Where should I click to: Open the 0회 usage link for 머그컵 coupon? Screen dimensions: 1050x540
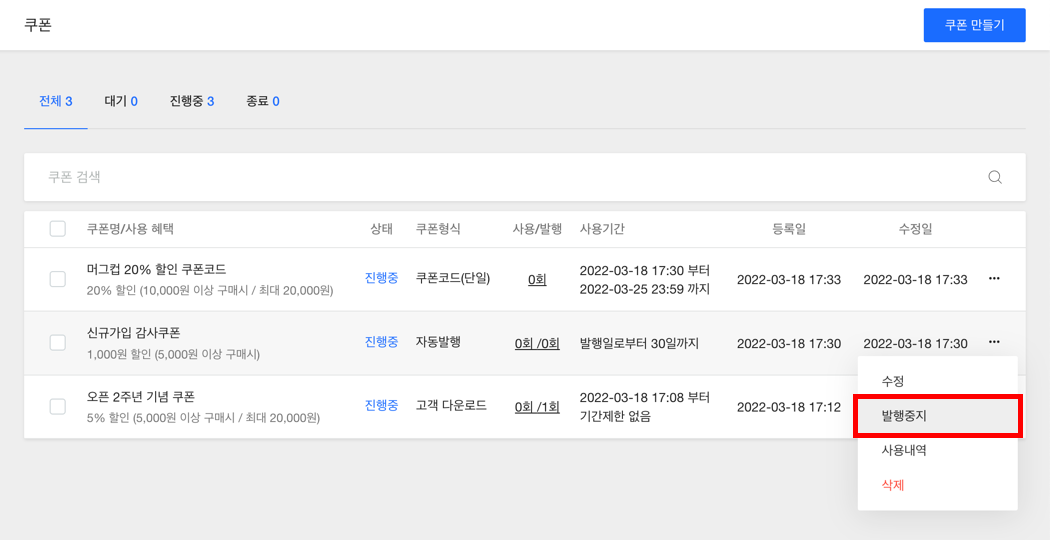pyautogui.click(x=537, y=279)
